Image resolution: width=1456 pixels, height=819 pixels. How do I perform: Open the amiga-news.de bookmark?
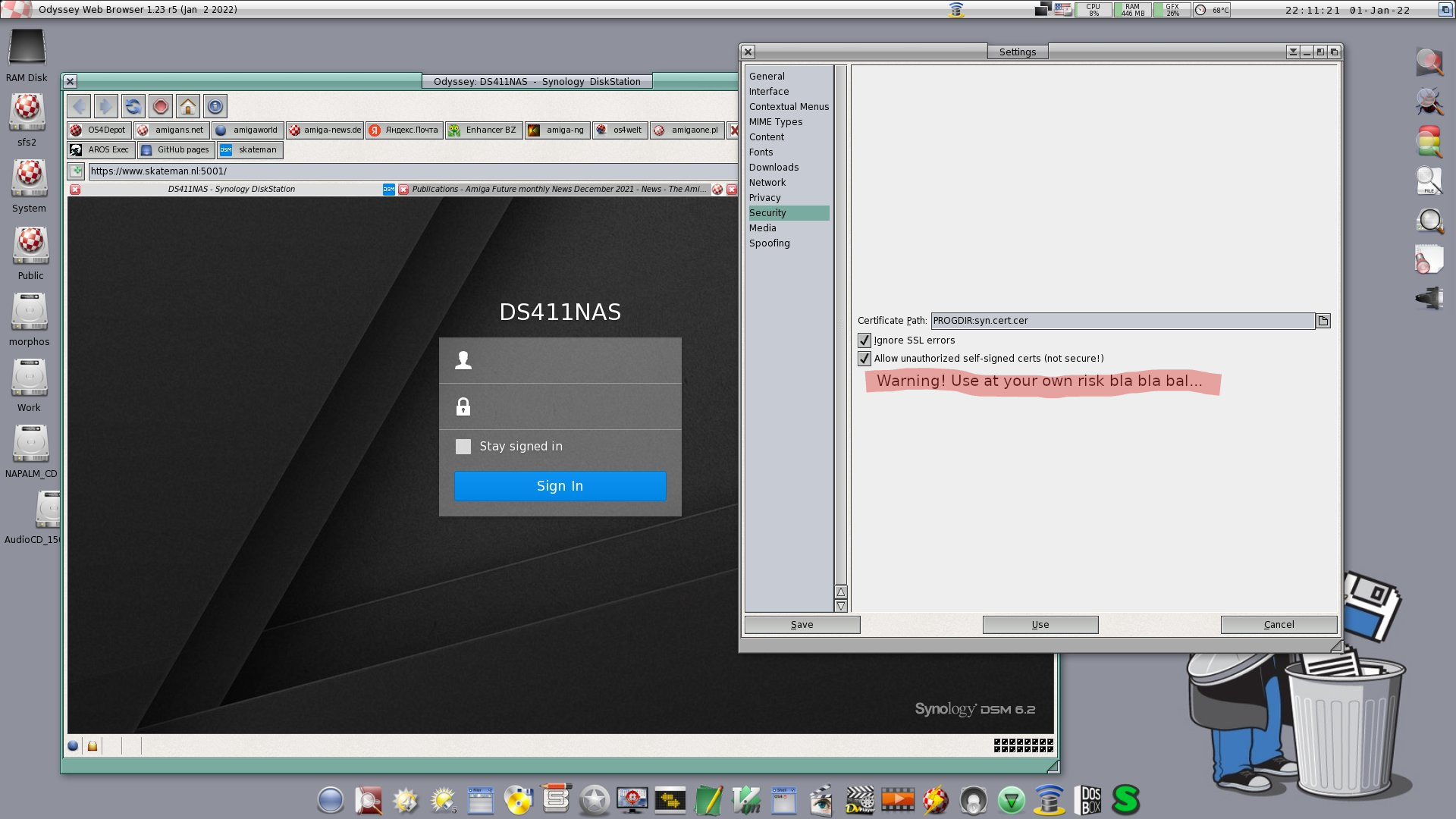point(325,130)
